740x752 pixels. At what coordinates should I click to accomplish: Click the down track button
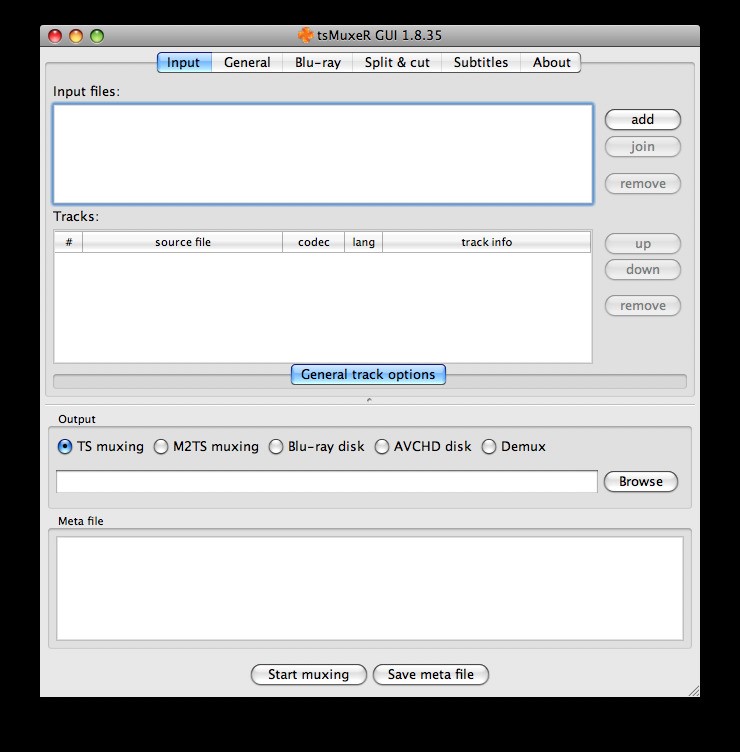click(x=643, y=270)
